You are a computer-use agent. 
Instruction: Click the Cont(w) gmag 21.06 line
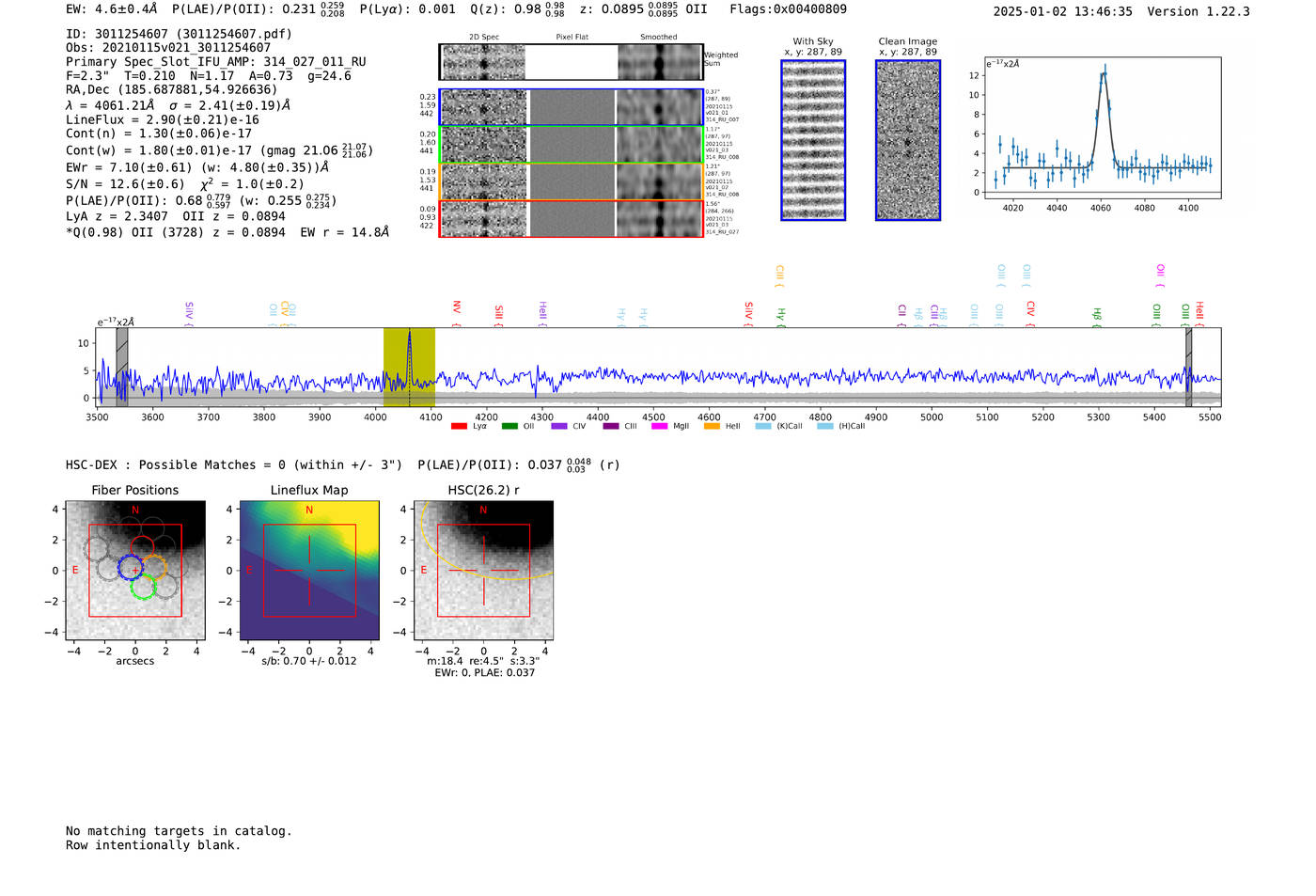pyautogui.click(x=220, y=150)
